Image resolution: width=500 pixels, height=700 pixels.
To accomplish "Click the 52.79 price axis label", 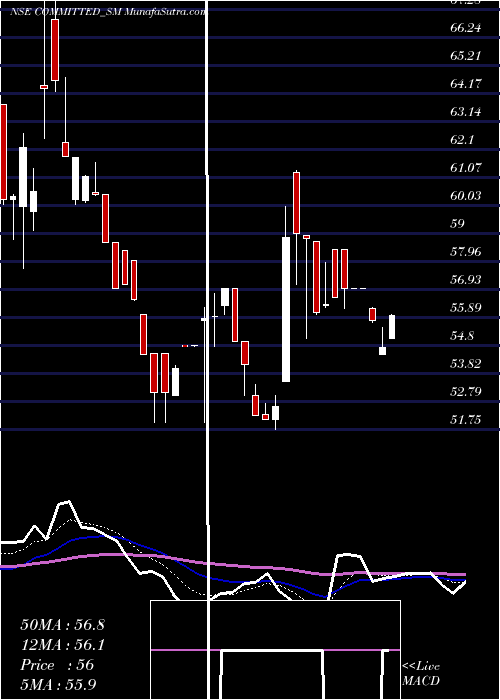I will (x=466, y=392).
